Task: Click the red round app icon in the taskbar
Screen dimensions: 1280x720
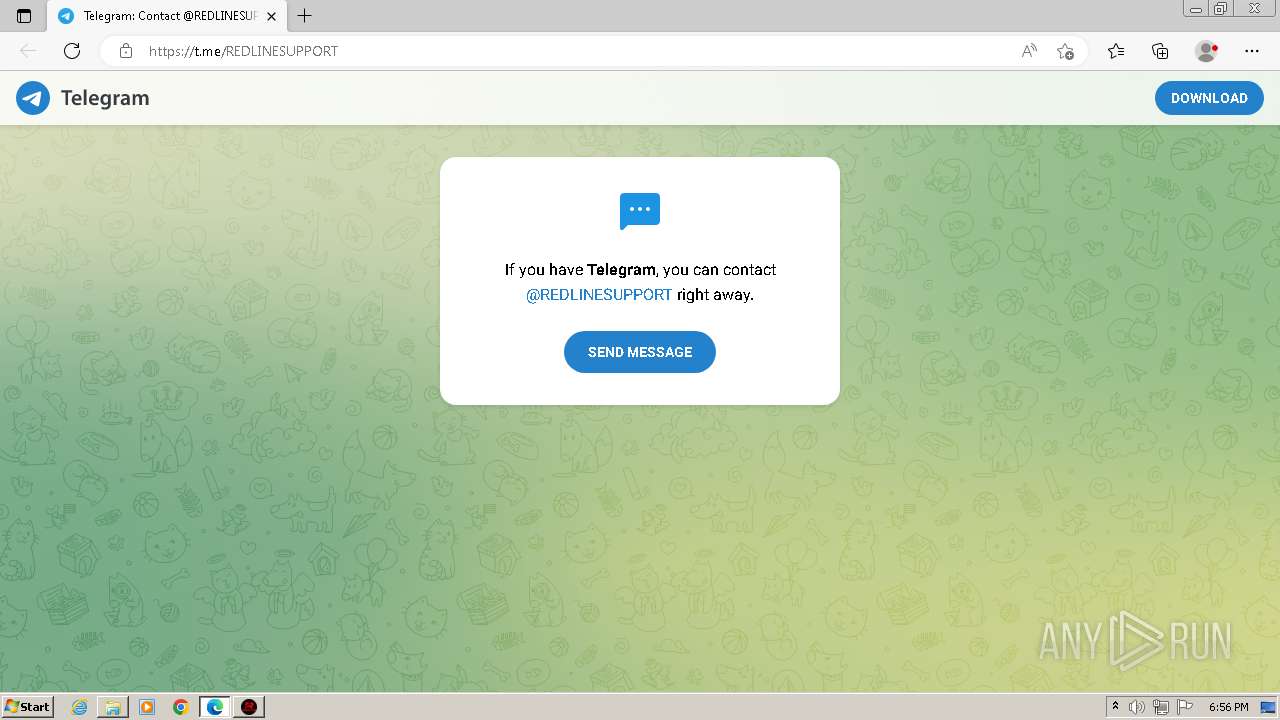Action: click(249, 707)
